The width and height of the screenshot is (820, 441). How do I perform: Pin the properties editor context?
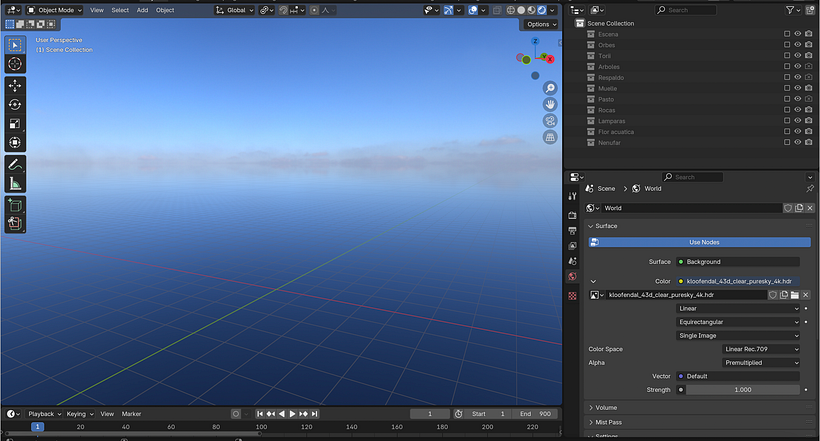click(x=810, y=188)
